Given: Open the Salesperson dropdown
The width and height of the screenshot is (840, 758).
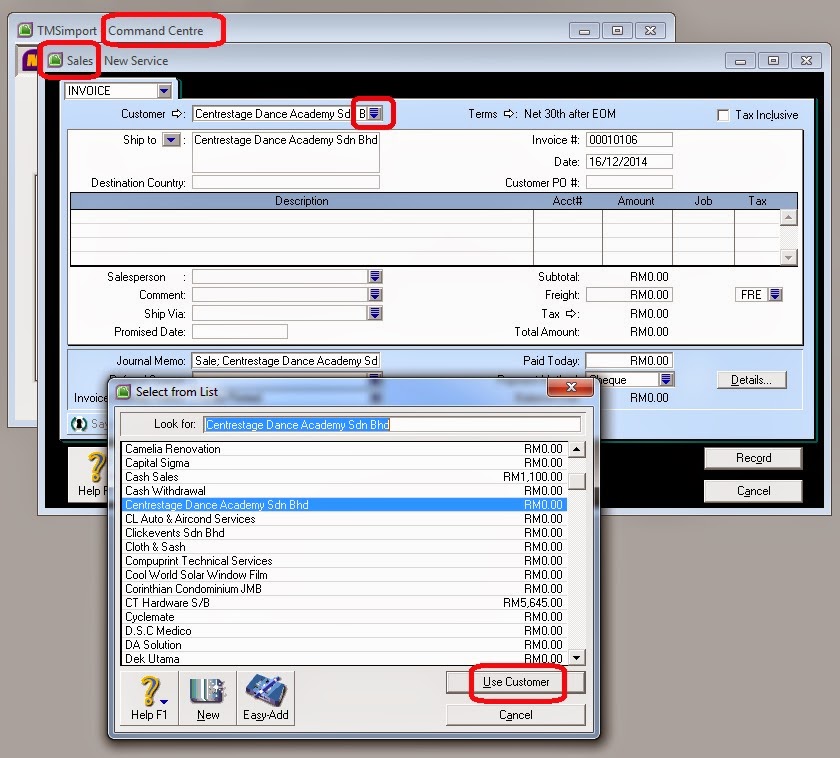Looking at the screenshot, I should (x=374, y=277).
